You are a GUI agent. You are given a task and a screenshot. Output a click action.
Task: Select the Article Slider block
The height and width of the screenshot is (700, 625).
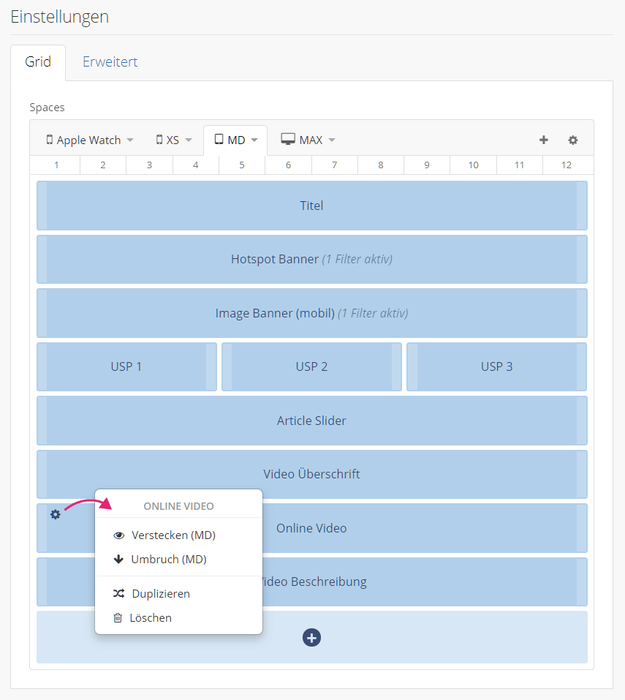(312, 421)
